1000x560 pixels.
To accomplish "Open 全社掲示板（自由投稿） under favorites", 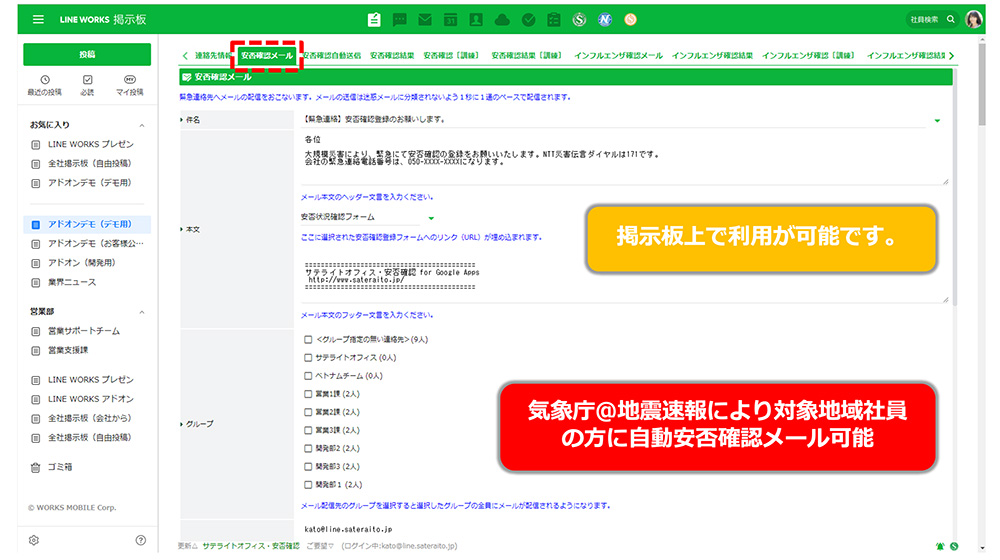I will [89, 164].
